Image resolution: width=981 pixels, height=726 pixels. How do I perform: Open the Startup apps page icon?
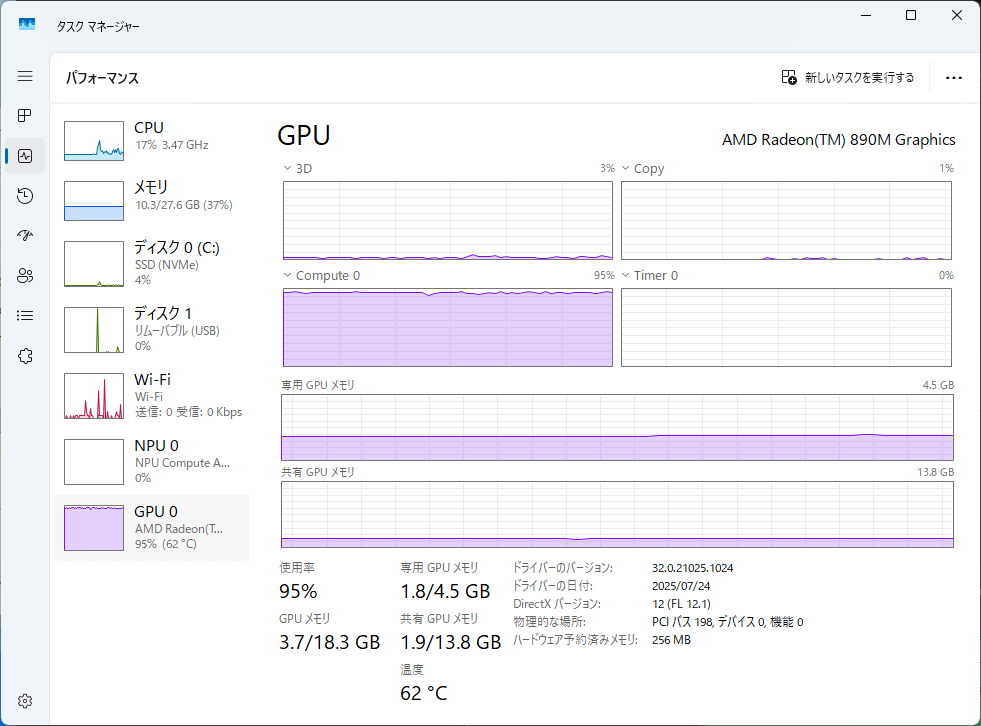click(25, 236)
